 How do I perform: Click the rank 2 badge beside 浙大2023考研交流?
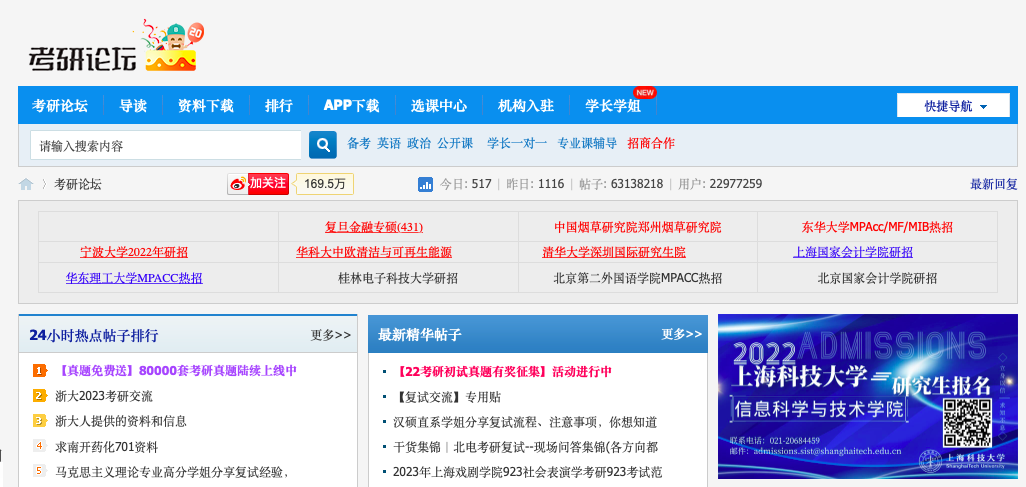coord(39,396)
